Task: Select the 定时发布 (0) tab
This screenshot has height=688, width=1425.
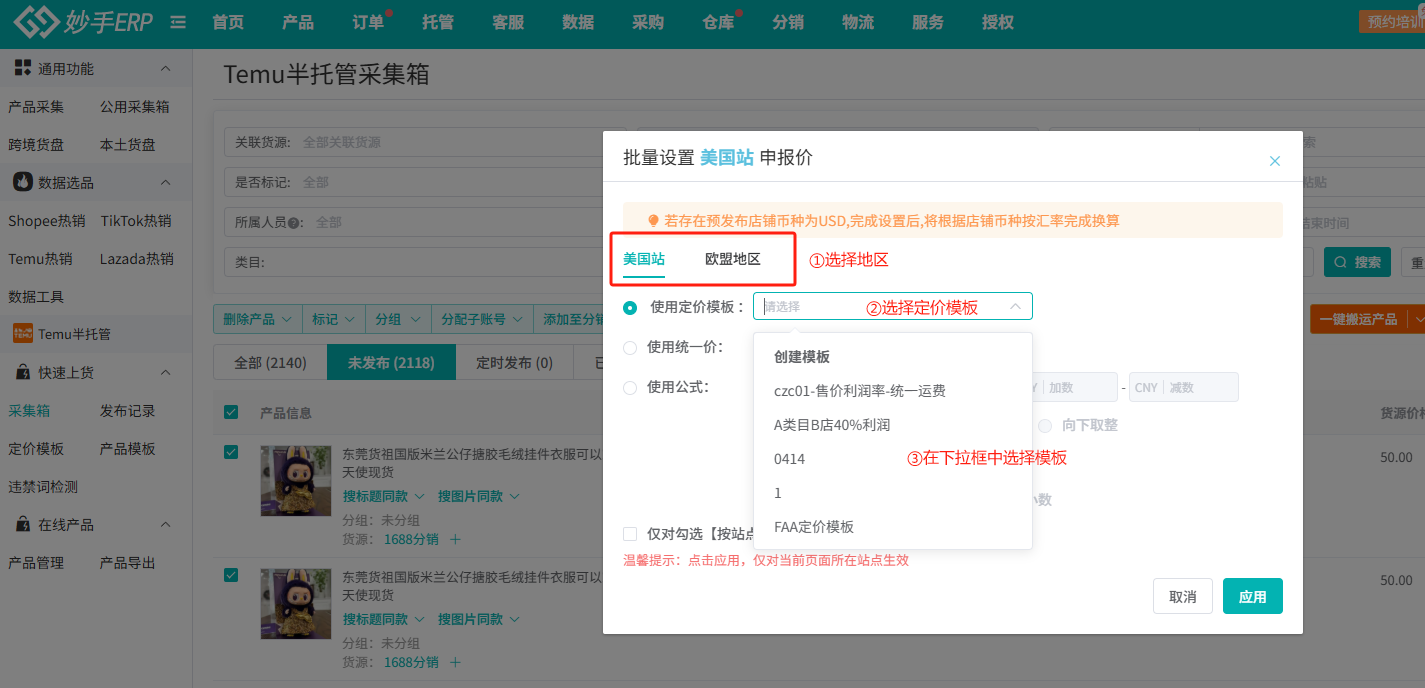Action: (514, 363)
